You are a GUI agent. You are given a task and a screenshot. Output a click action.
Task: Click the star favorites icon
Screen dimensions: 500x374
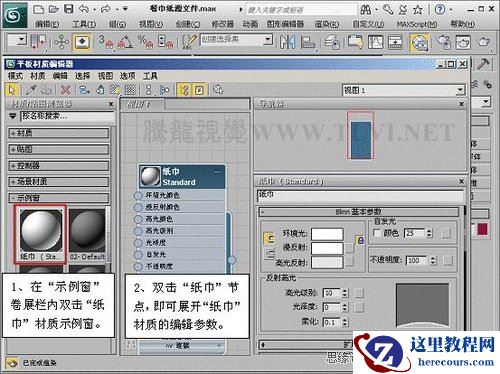pos(418,10)
